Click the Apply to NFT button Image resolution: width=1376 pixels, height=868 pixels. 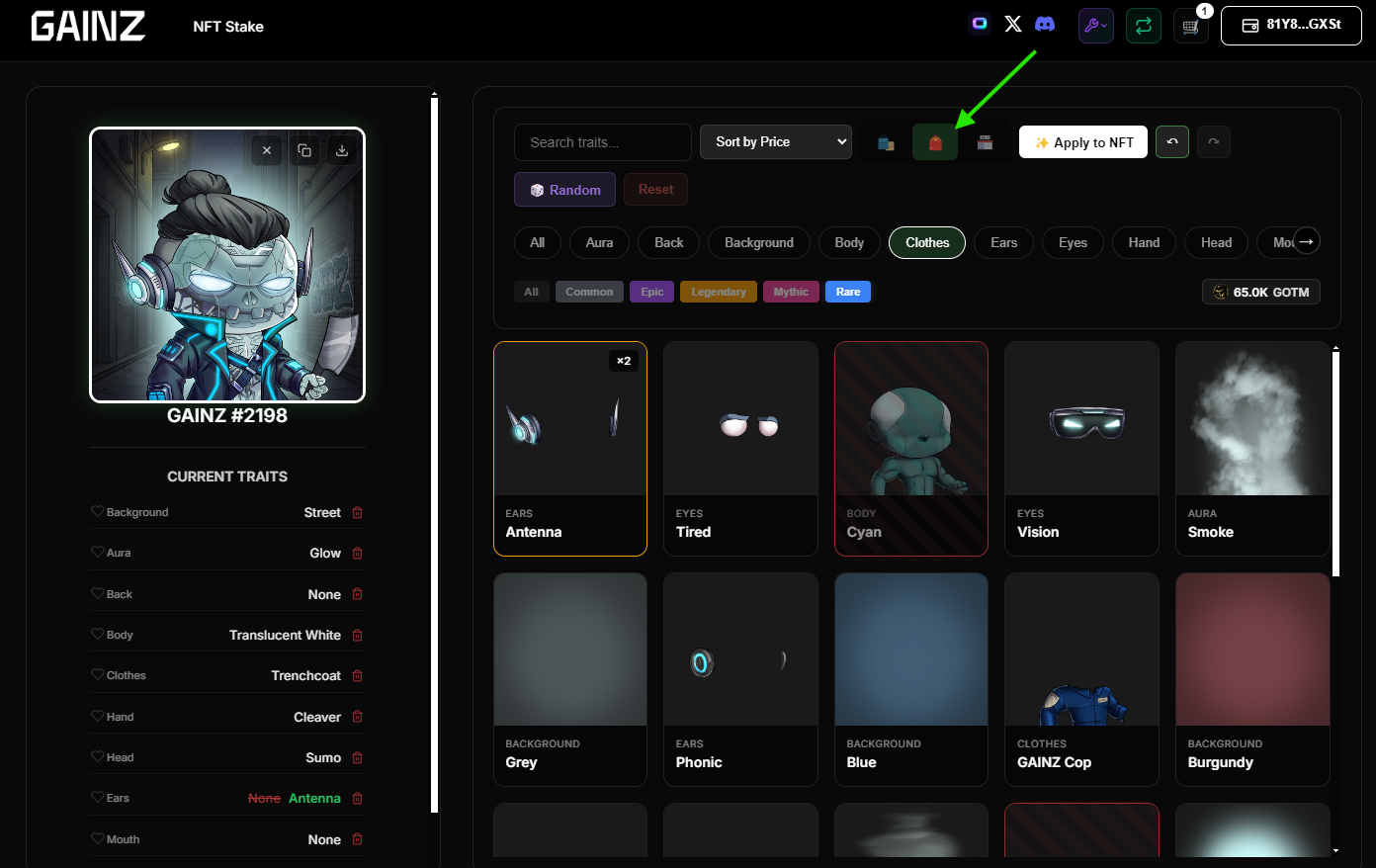pyautogui.click(x=1083, y=142)
